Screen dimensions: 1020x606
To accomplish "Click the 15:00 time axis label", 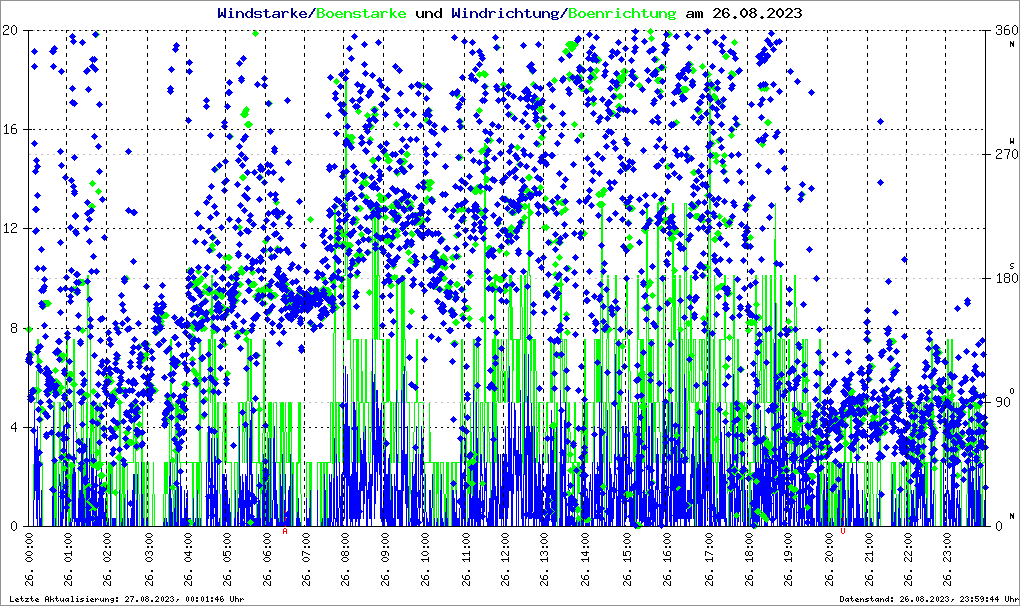I will click(627, 559).
